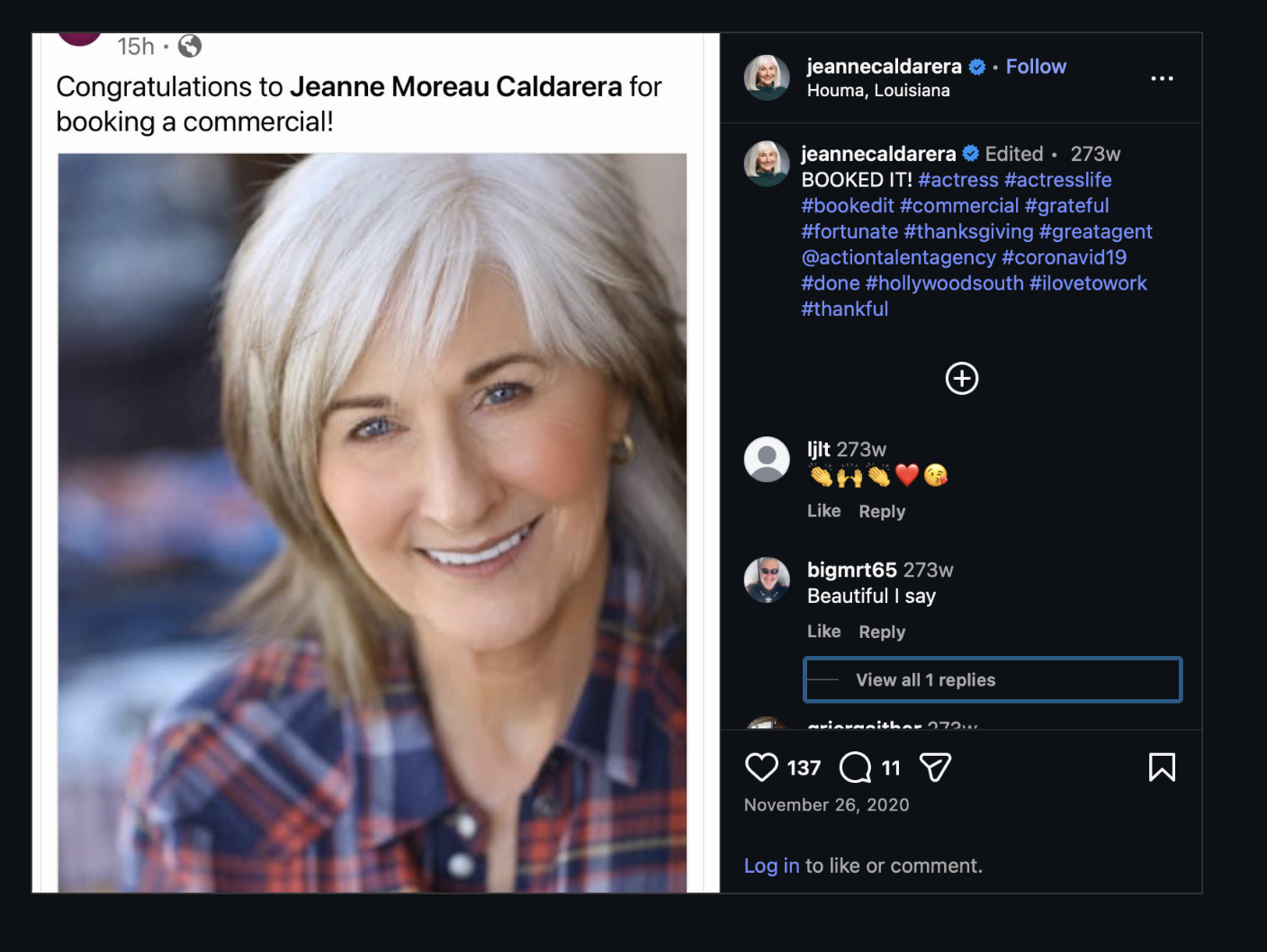
Task: Click the verified badge beside the header username
Action: 977,67
